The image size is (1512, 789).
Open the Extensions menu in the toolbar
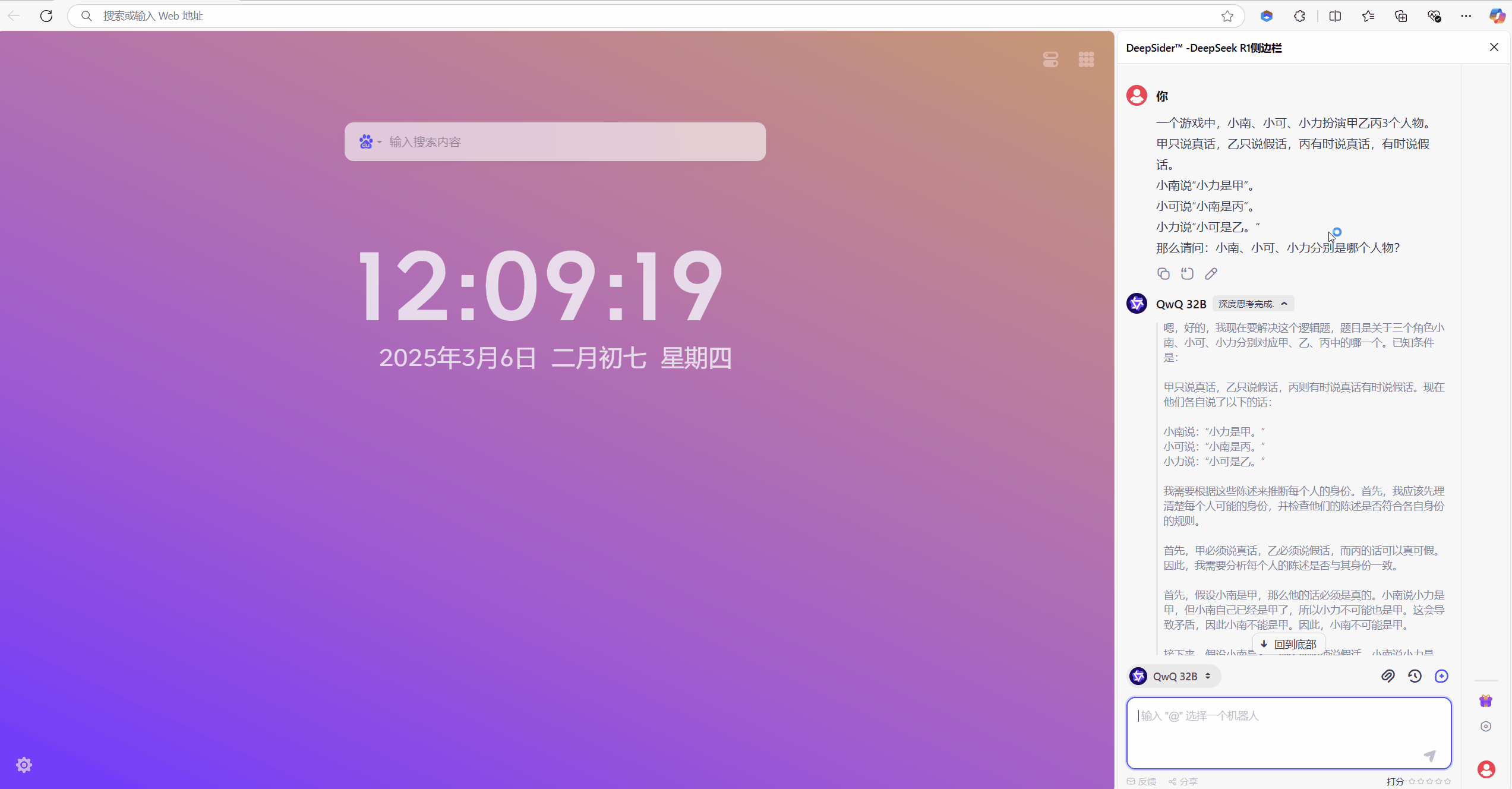[x=1299, y=16]
